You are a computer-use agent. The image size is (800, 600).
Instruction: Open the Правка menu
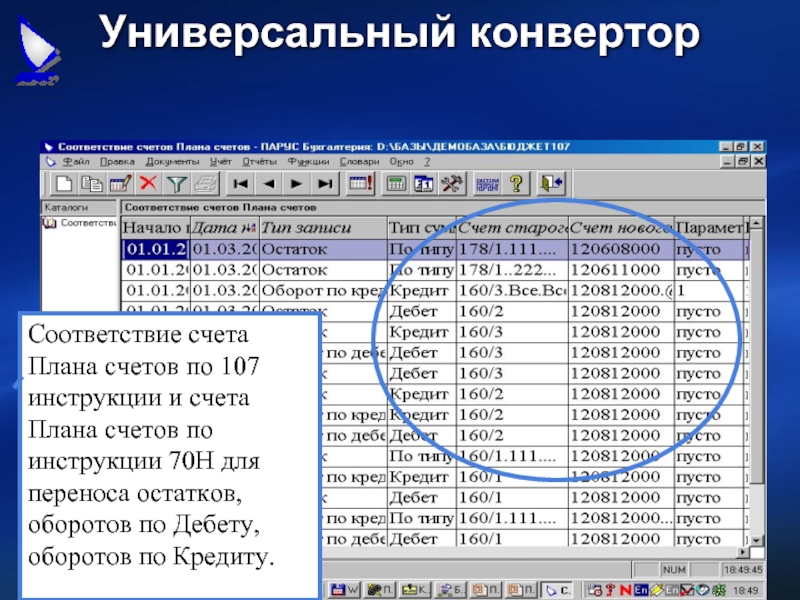pos(117,162)
